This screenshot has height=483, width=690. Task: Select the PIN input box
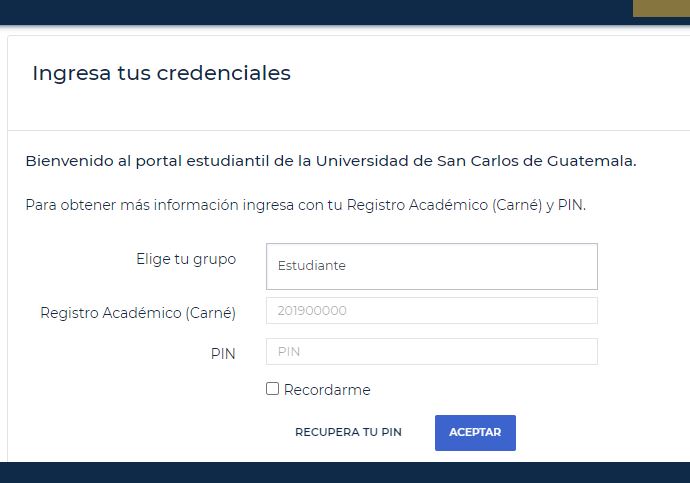(x=432, y=351)
